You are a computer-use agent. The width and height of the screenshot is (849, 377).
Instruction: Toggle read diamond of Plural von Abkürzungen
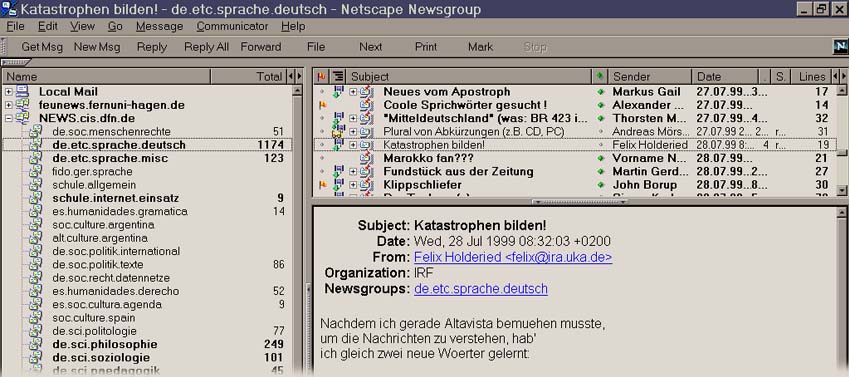coord(600,132)
